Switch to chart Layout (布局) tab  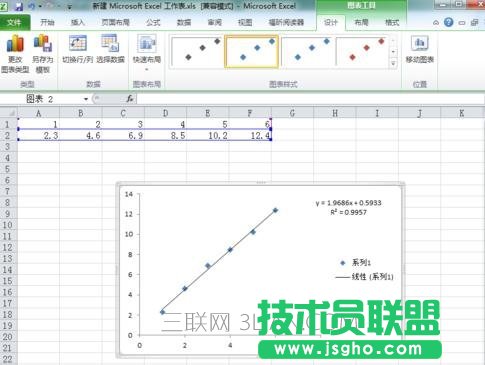pyautogui.click(x=361, y=23)
